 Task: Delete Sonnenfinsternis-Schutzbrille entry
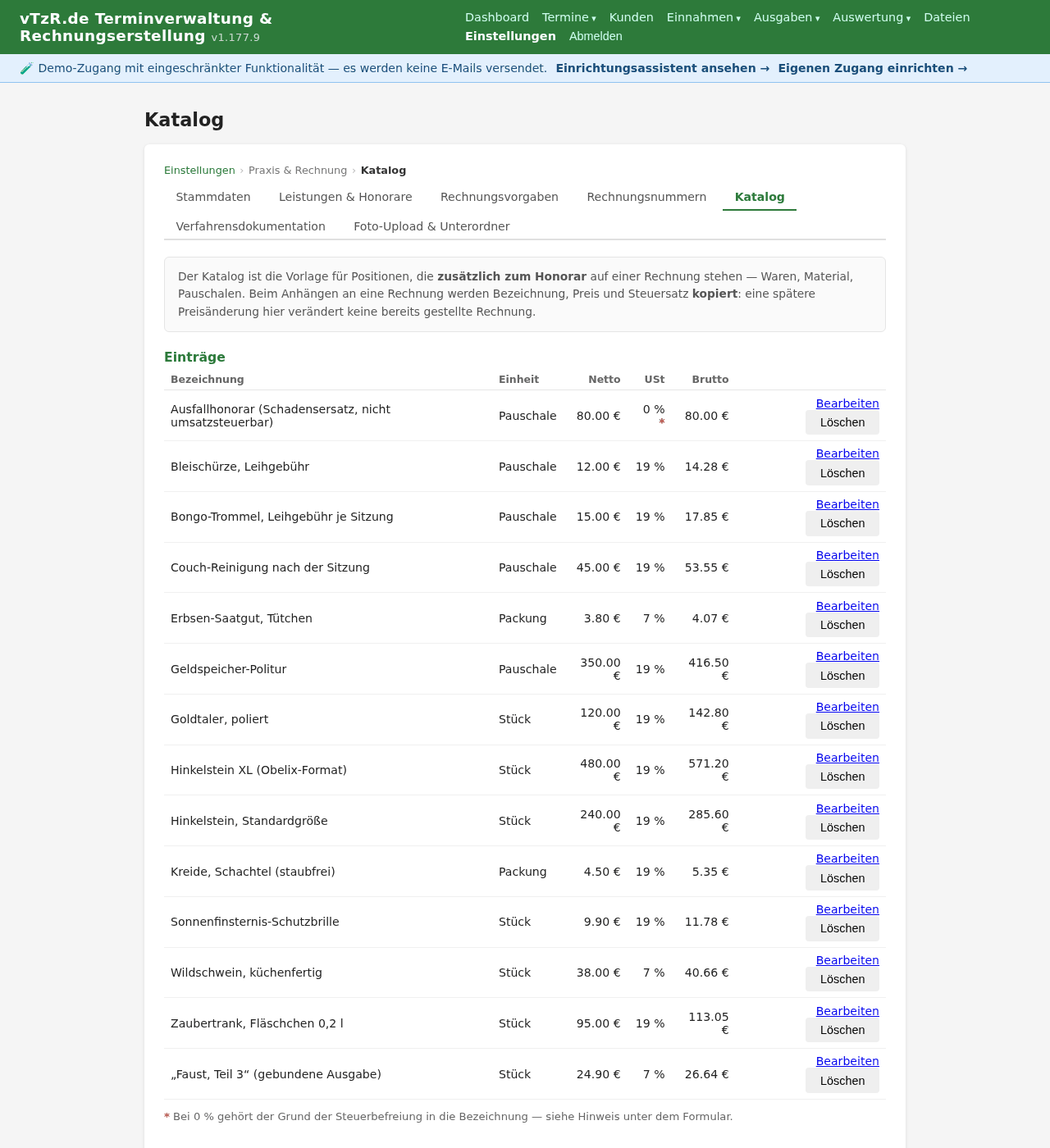[842, 928]
